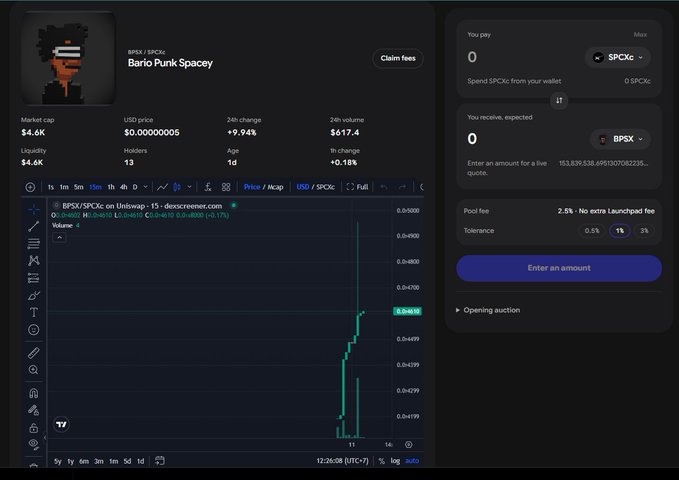Collapse the drawing toolbar side arrow
Image resolution: width=679 pixels, height=480 pixels.
[45, 438]
